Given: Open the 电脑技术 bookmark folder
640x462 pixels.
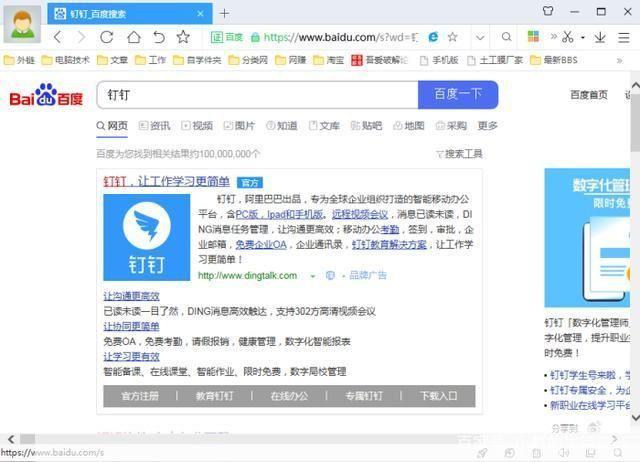Looking at the screenshot, I should (65, 60).
